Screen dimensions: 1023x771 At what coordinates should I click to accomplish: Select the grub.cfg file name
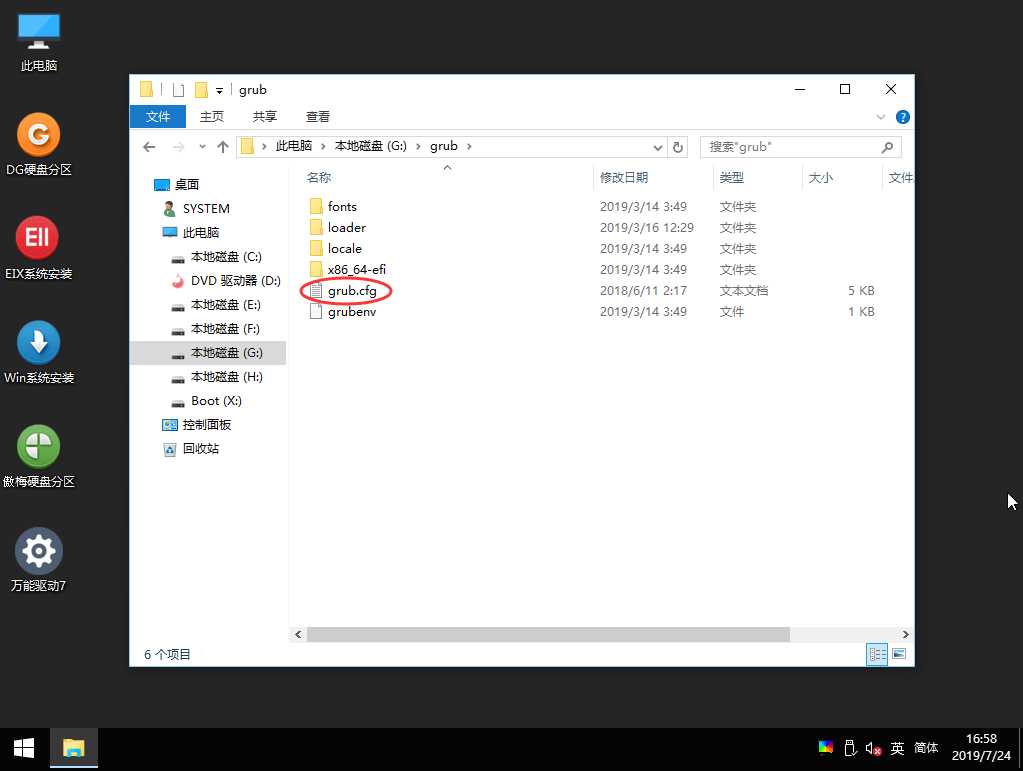pyautogui.click(x=352, y=291)
